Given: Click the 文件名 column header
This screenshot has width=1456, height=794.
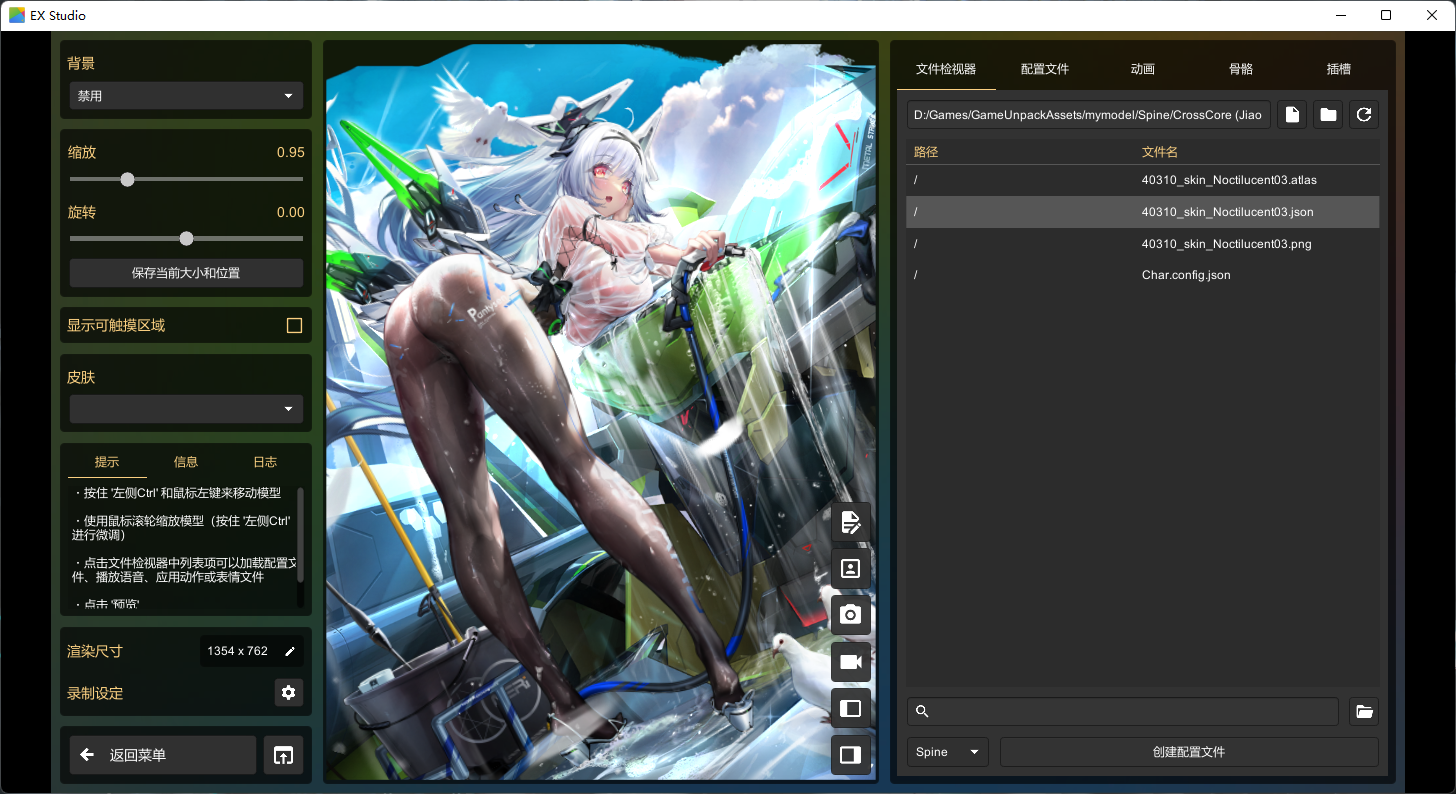Looking at the screenshot, I should (1160, 152).
